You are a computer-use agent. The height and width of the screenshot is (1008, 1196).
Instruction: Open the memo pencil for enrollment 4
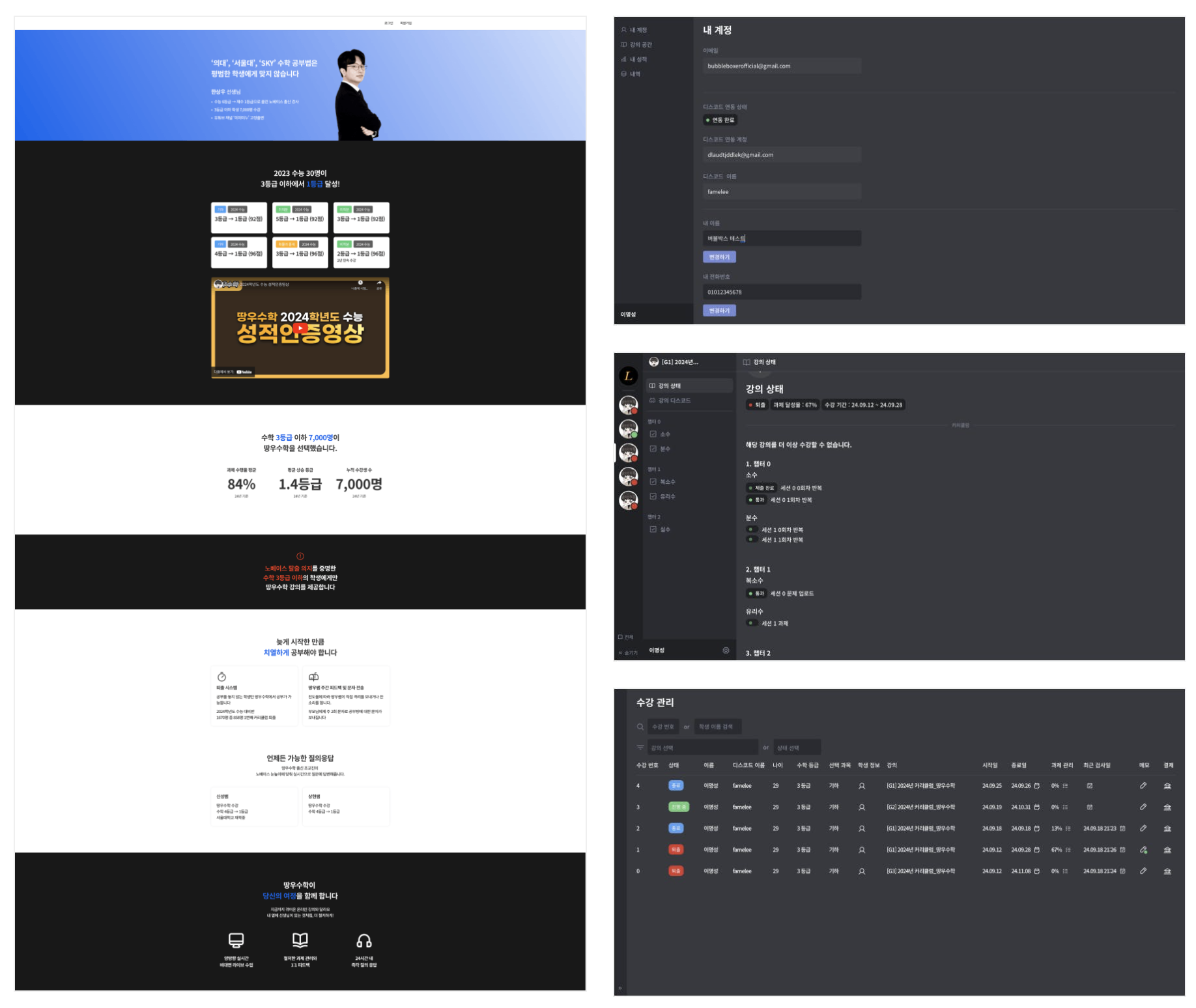point(1143,786)
